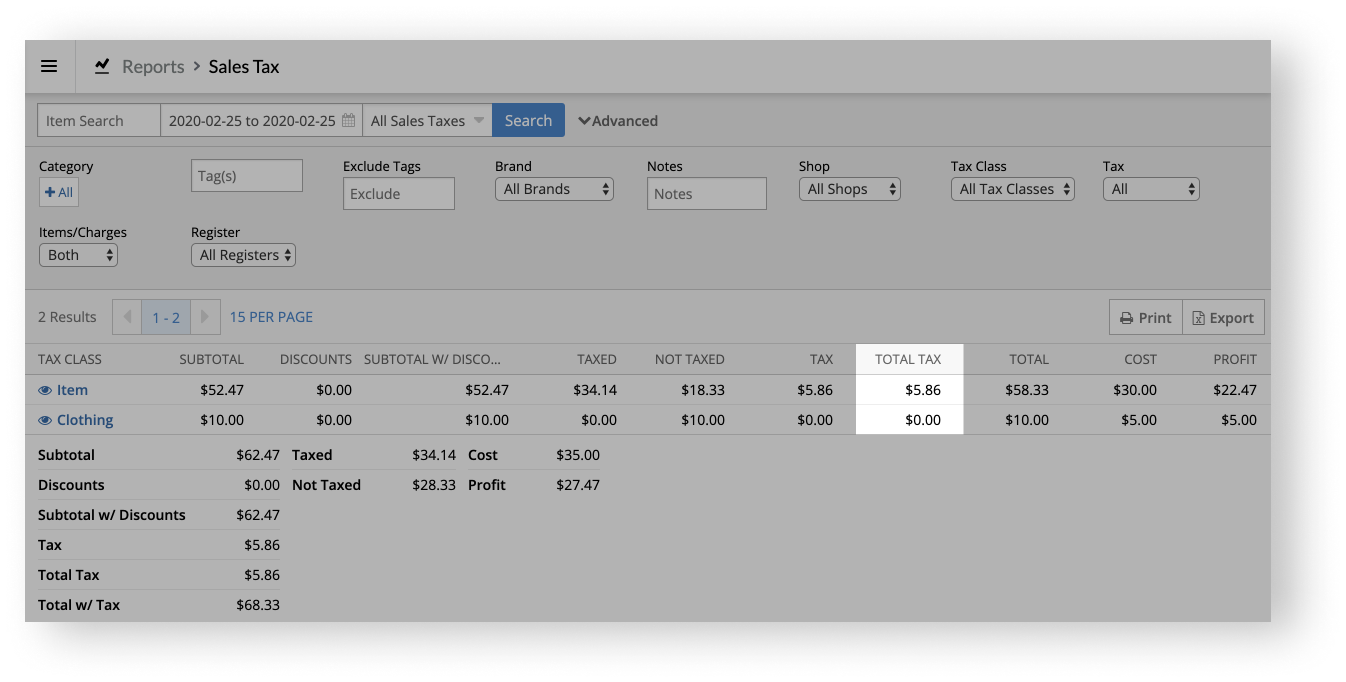
Task: Run the Search button
Action: click(528, 121)
